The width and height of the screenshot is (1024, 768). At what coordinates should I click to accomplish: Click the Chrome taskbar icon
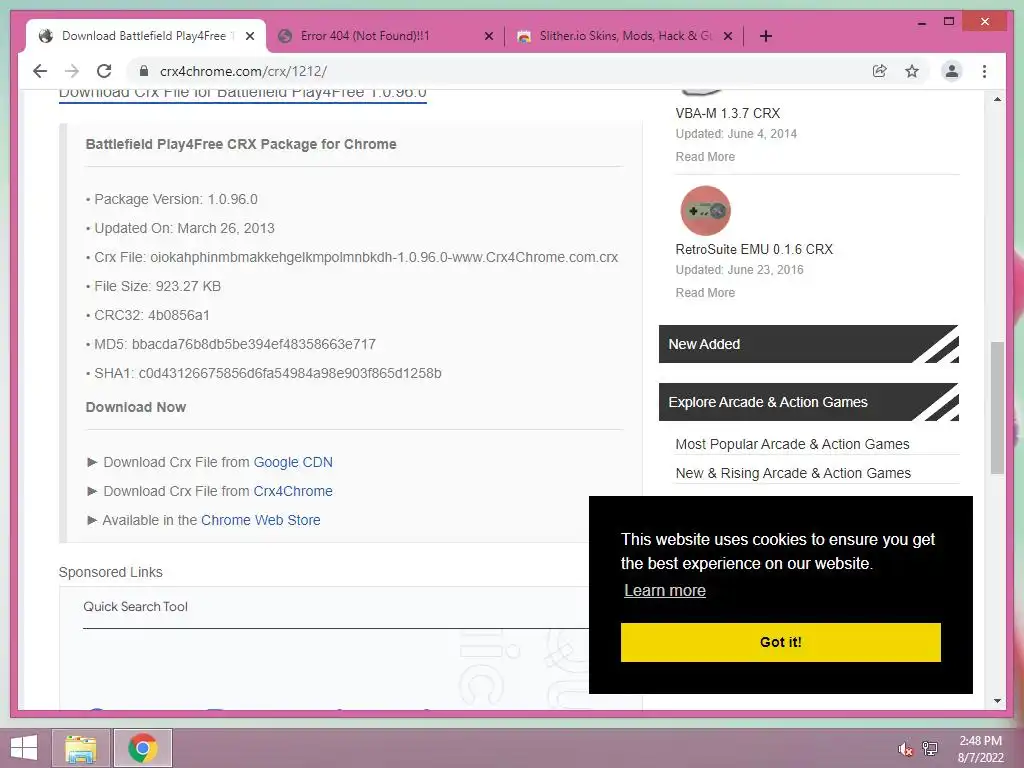pyautogui.click(x=143, y=748)
